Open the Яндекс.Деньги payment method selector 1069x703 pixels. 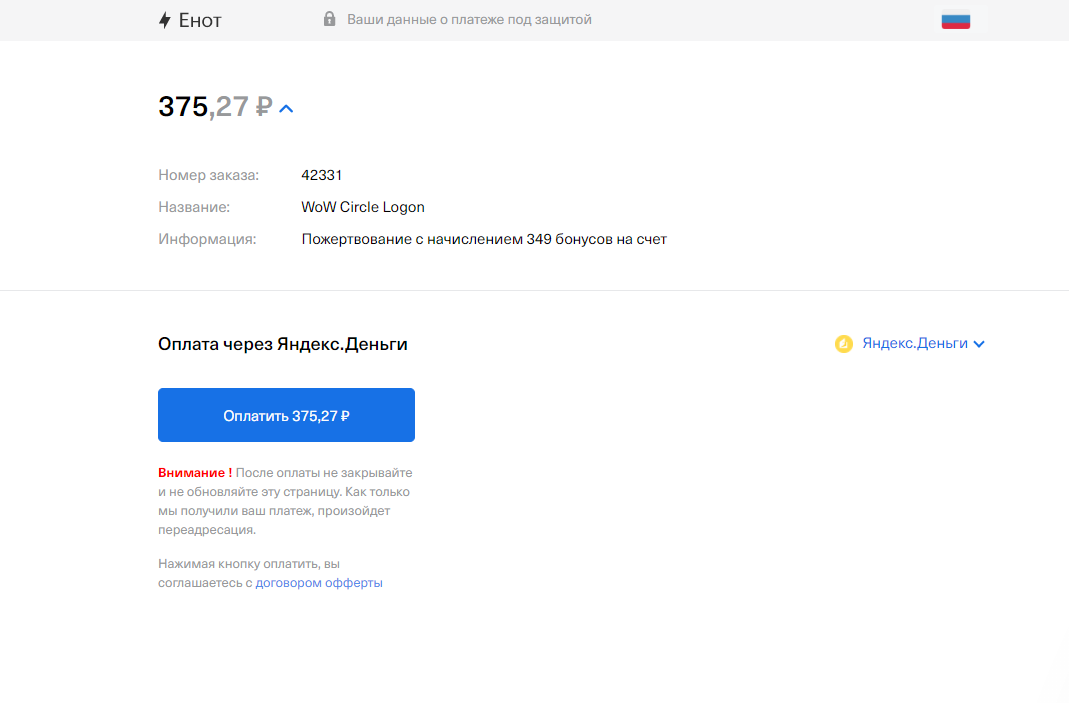pyautogui.click(x=914, y=343)
